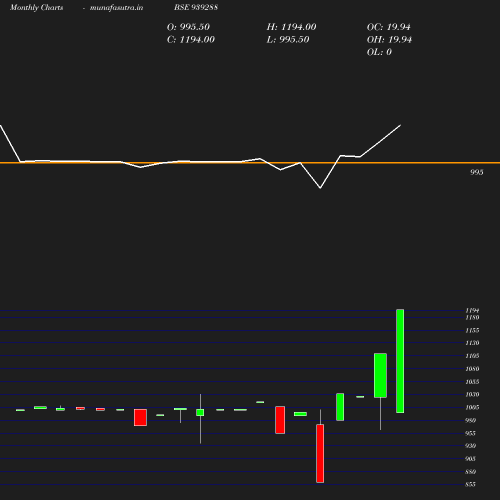
Task: Click the 'BSE 939288' symbol label
Action: [x=196, y=7]
